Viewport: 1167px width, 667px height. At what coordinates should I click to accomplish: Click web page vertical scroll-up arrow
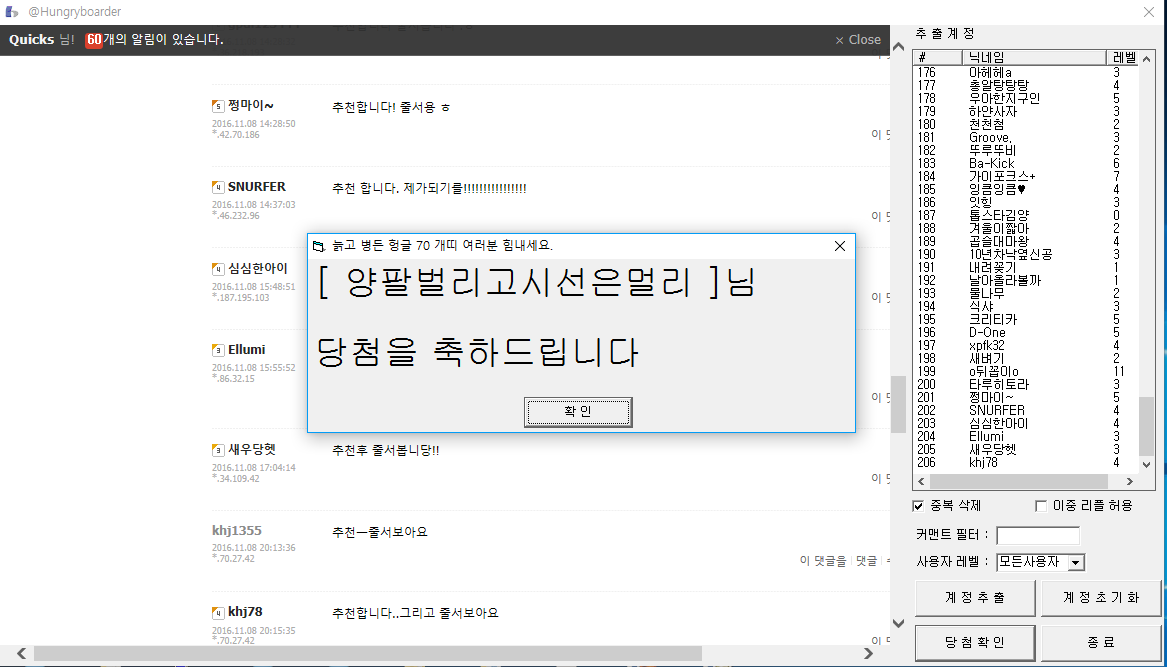(898, 46)
